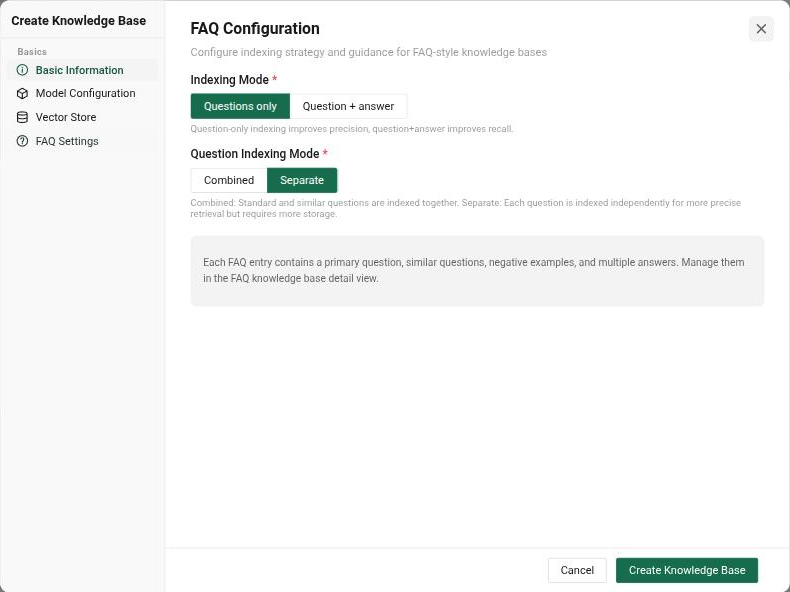Select Questions only indexing mode

coord(240,106)
